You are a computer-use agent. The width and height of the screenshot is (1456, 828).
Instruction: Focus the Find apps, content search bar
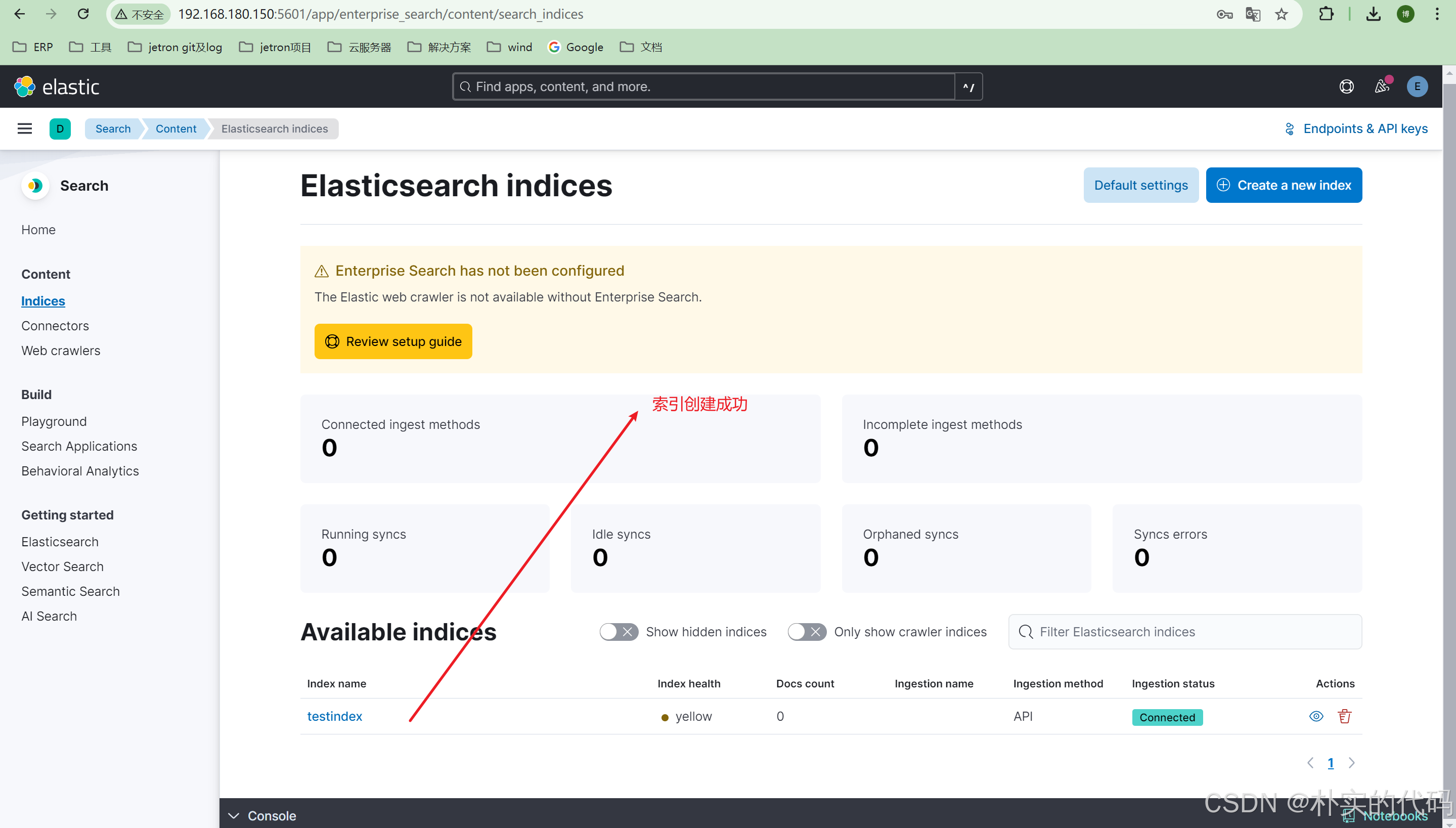point(703,86)
